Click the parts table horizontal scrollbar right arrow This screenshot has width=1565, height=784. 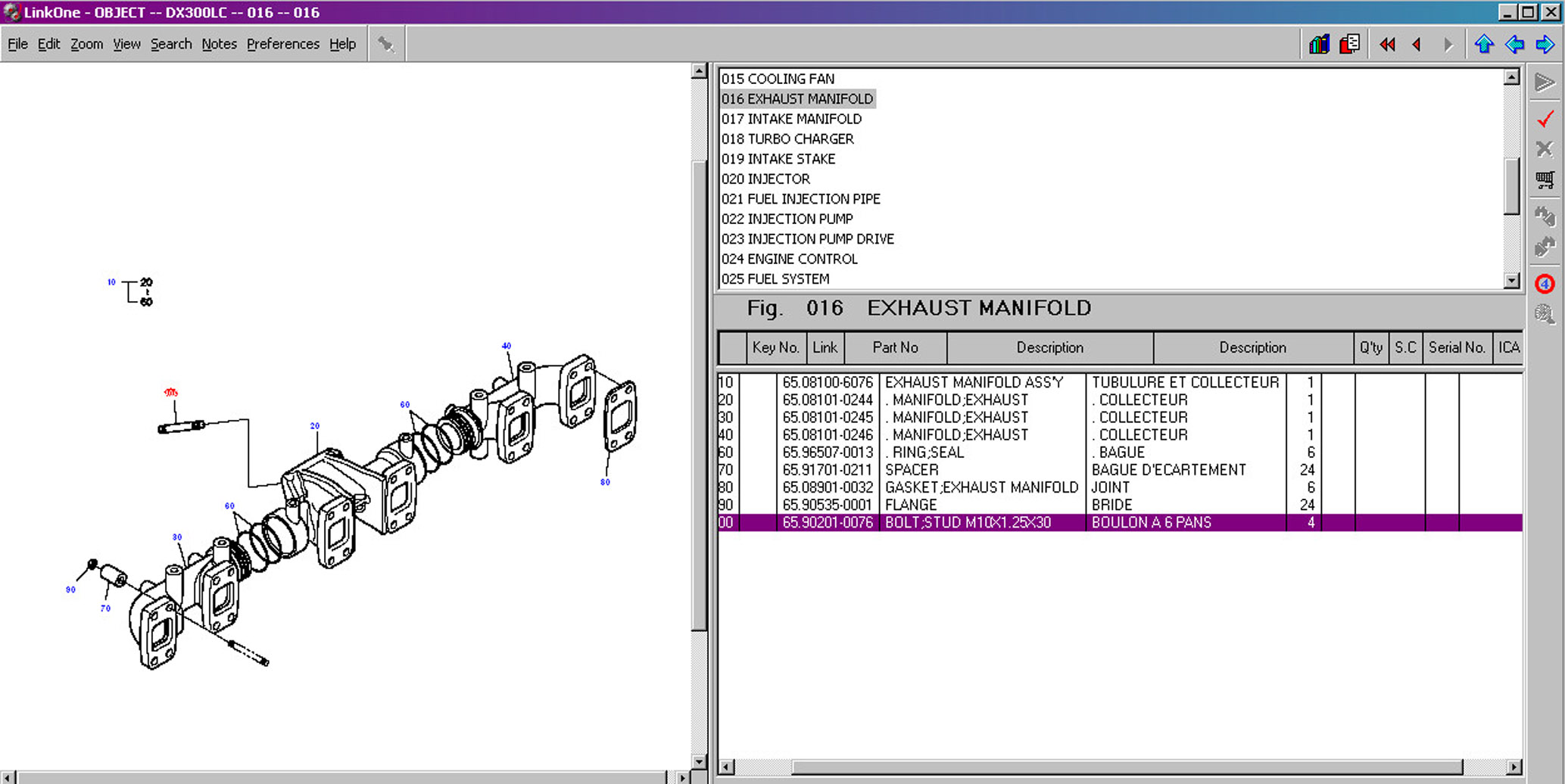[1514, 767]
